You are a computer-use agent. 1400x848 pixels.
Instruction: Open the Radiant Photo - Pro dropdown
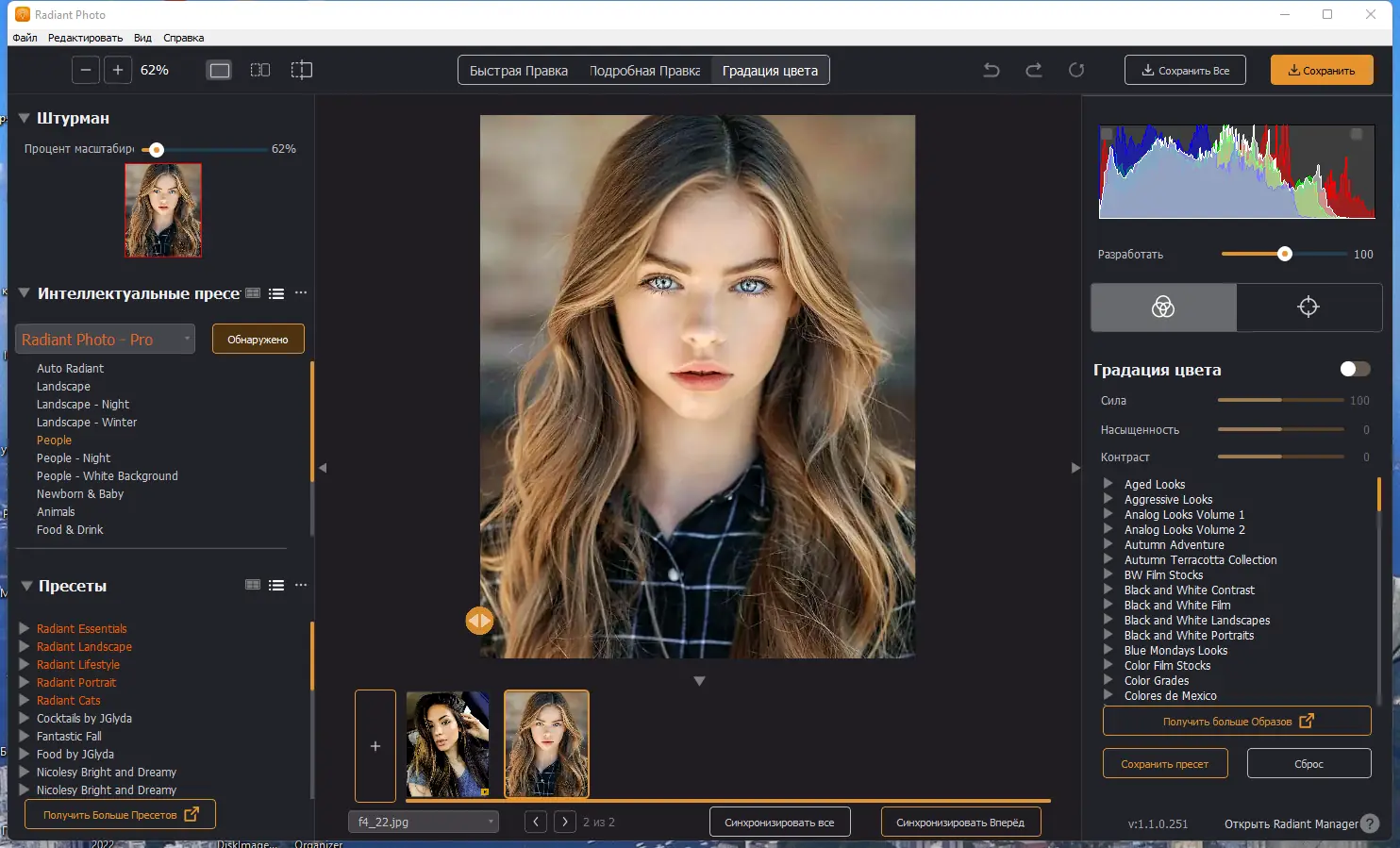(x=106, y=340)
